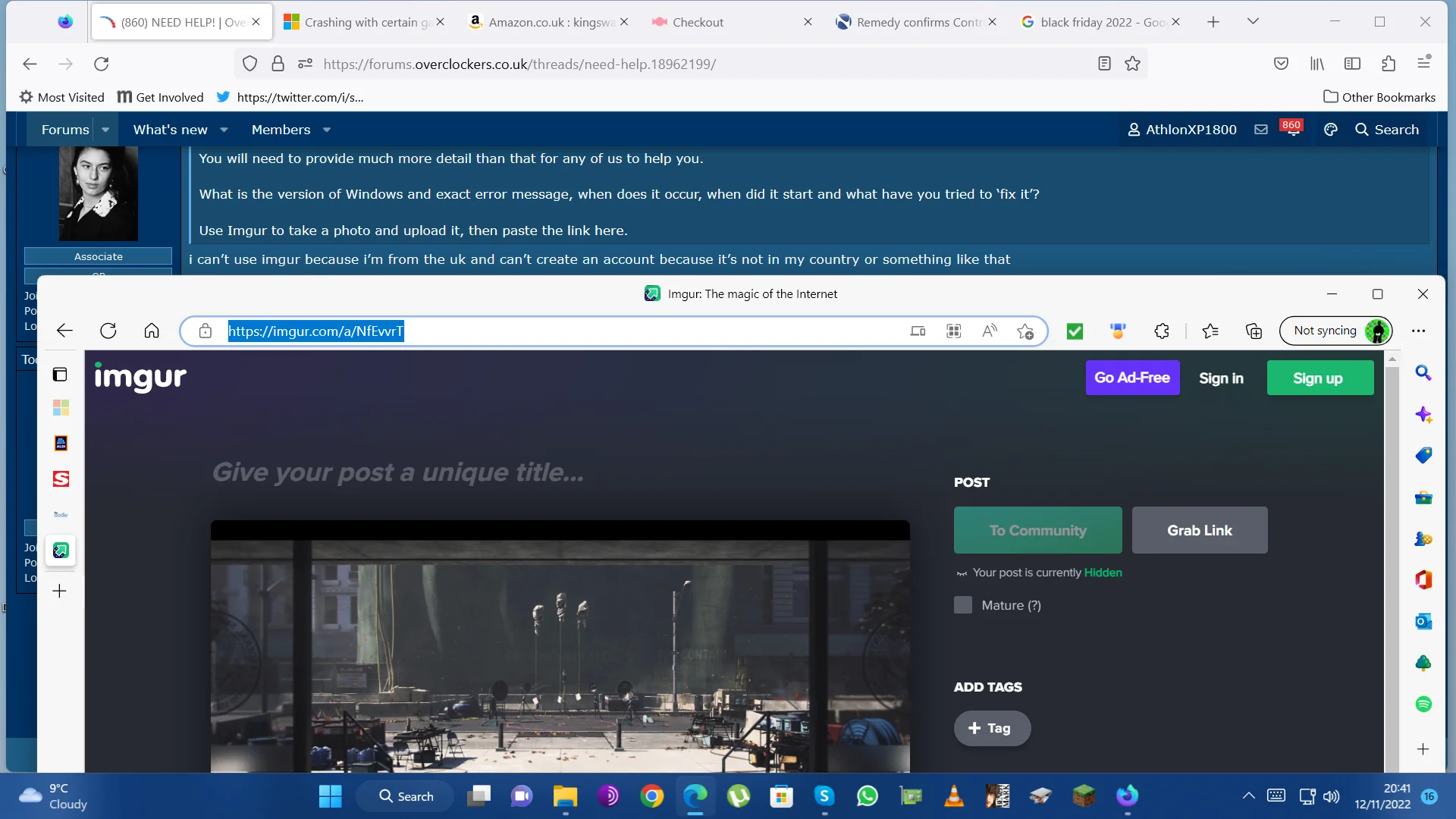Screen dimensions: 1456x819
Task: Open Firefox reader view icon
Action: tap(1104, 64)
